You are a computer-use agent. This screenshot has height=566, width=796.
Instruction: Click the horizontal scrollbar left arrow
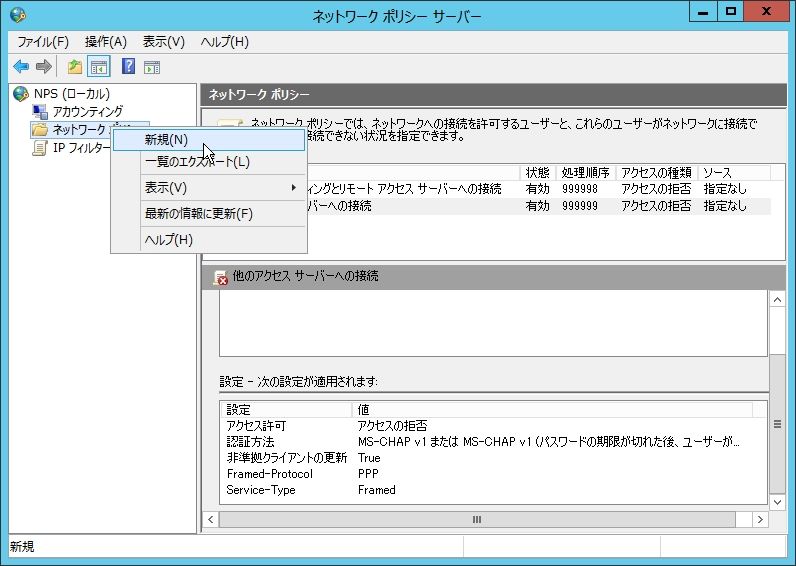click(211, 519)
